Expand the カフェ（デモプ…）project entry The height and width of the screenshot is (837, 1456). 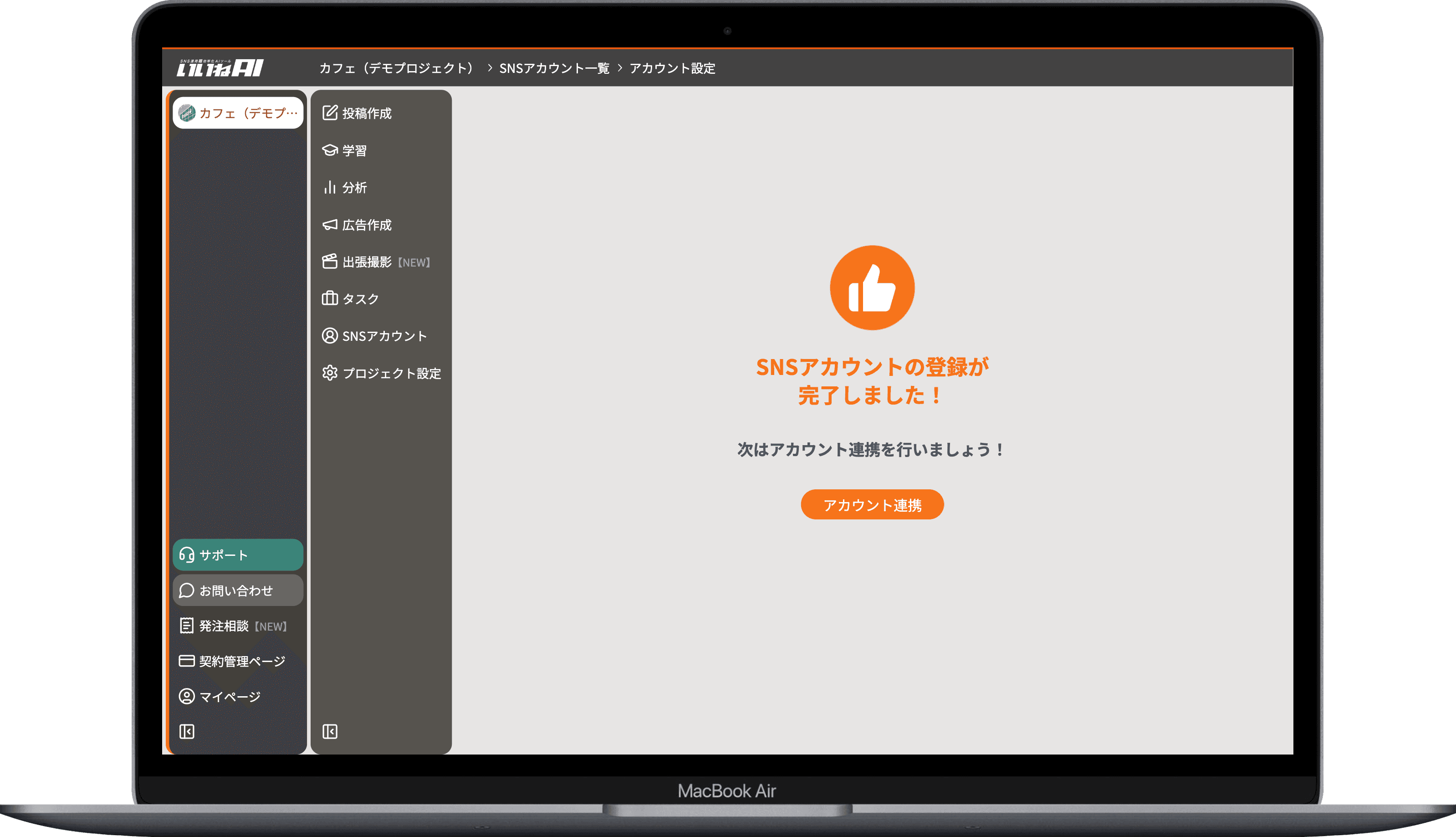click(x=237, y=113)
